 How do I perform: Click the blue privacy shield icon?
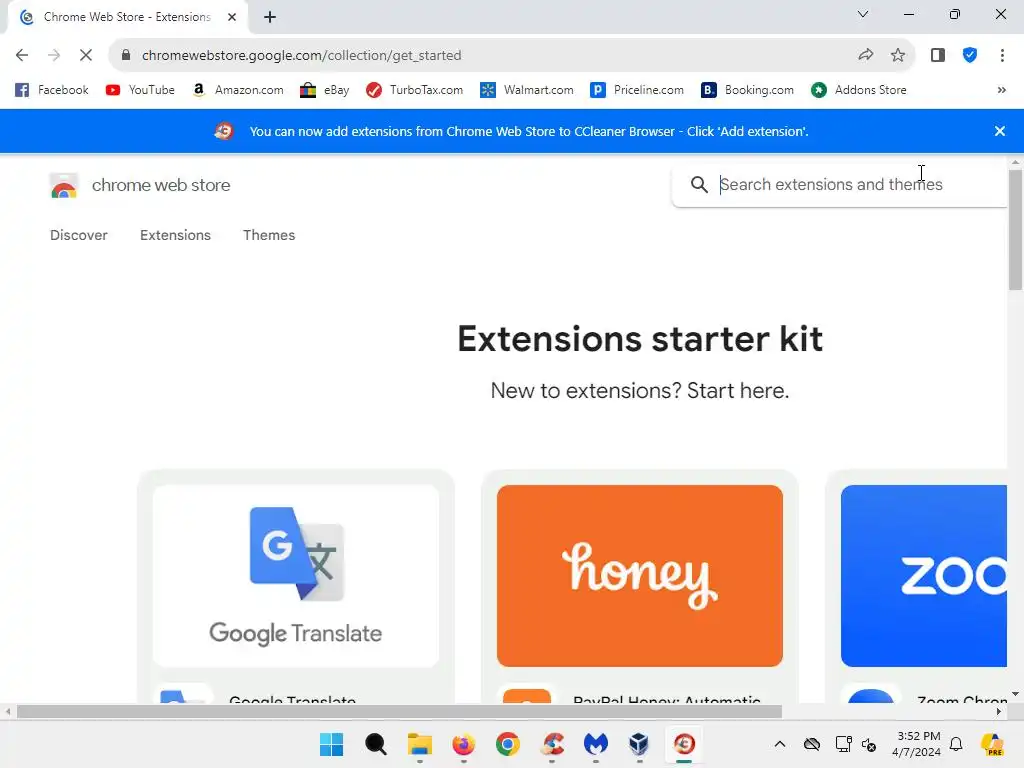point(970,56)
